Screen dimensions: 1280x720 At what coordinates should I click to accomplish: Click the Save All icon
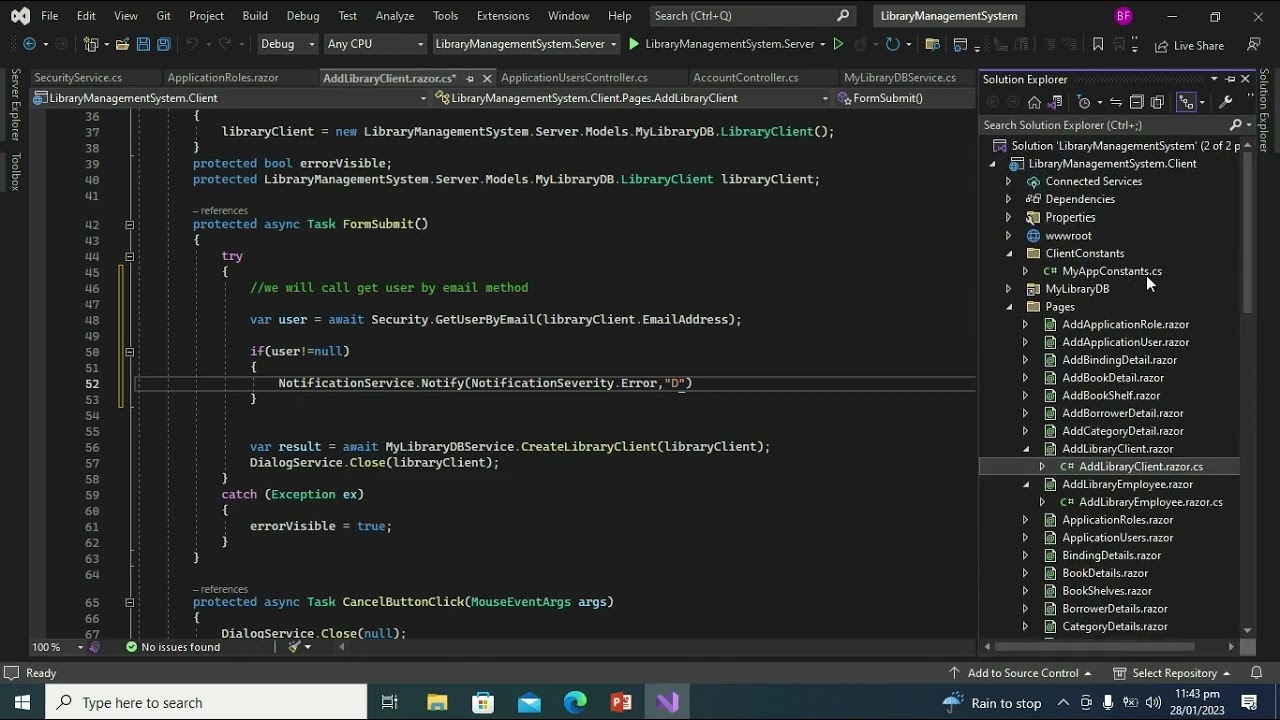pyautogui.click(x=163, y=44)
